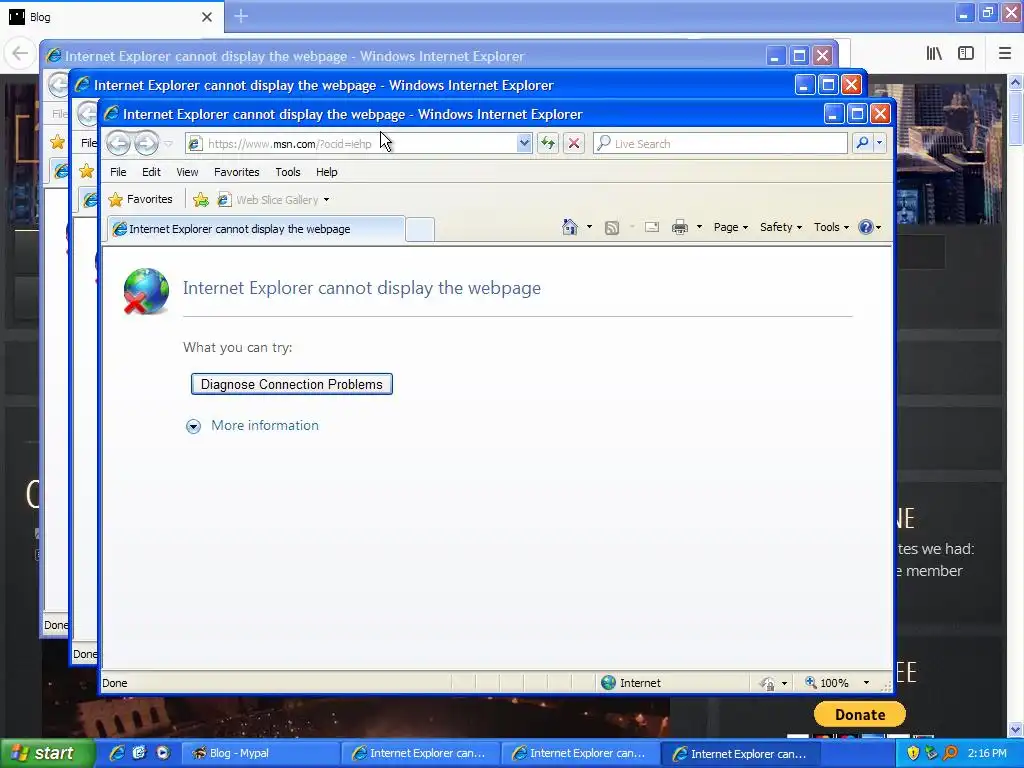Click the system tray orange magnifier icon

coord(950,753)
